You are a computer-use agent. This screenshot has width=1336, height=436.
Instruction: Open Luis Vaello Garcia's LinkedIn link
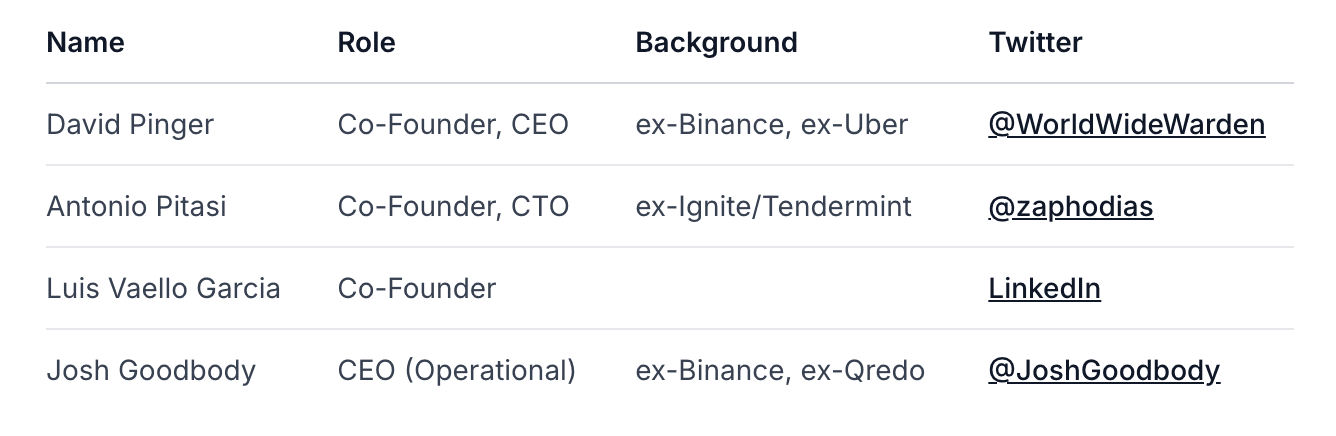coord(1044,289)
